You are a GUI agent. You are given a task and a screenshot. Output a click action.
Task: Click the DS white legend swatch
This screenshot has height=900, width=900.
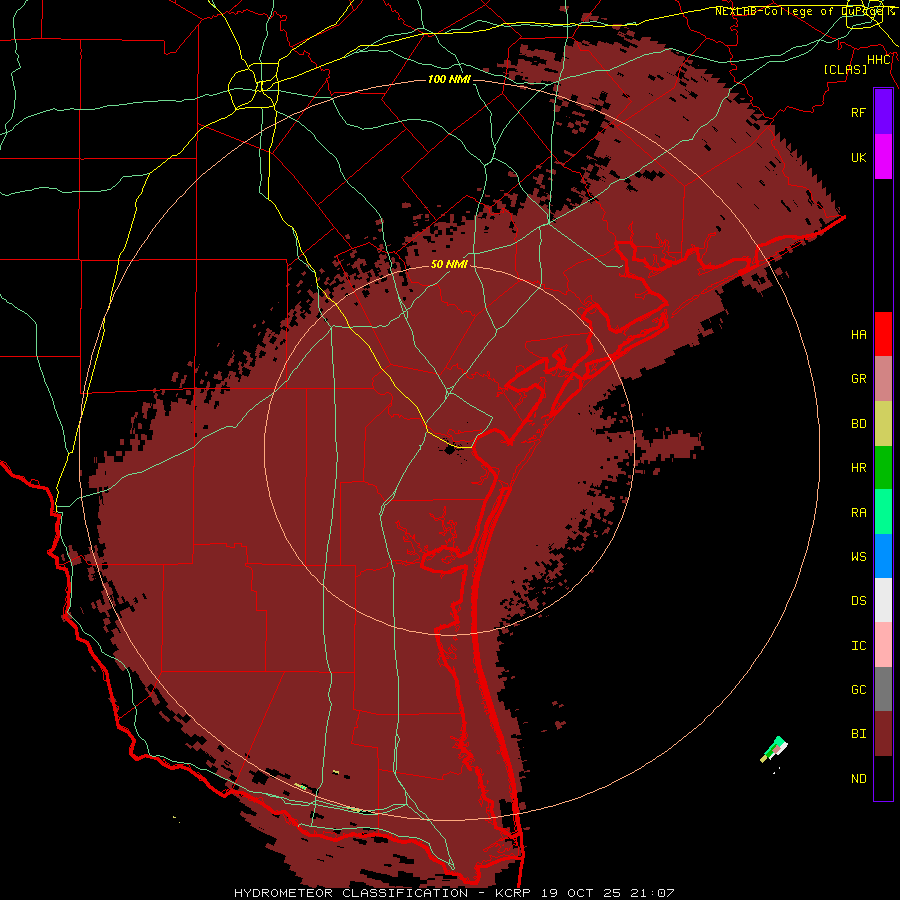pos(883,600)
